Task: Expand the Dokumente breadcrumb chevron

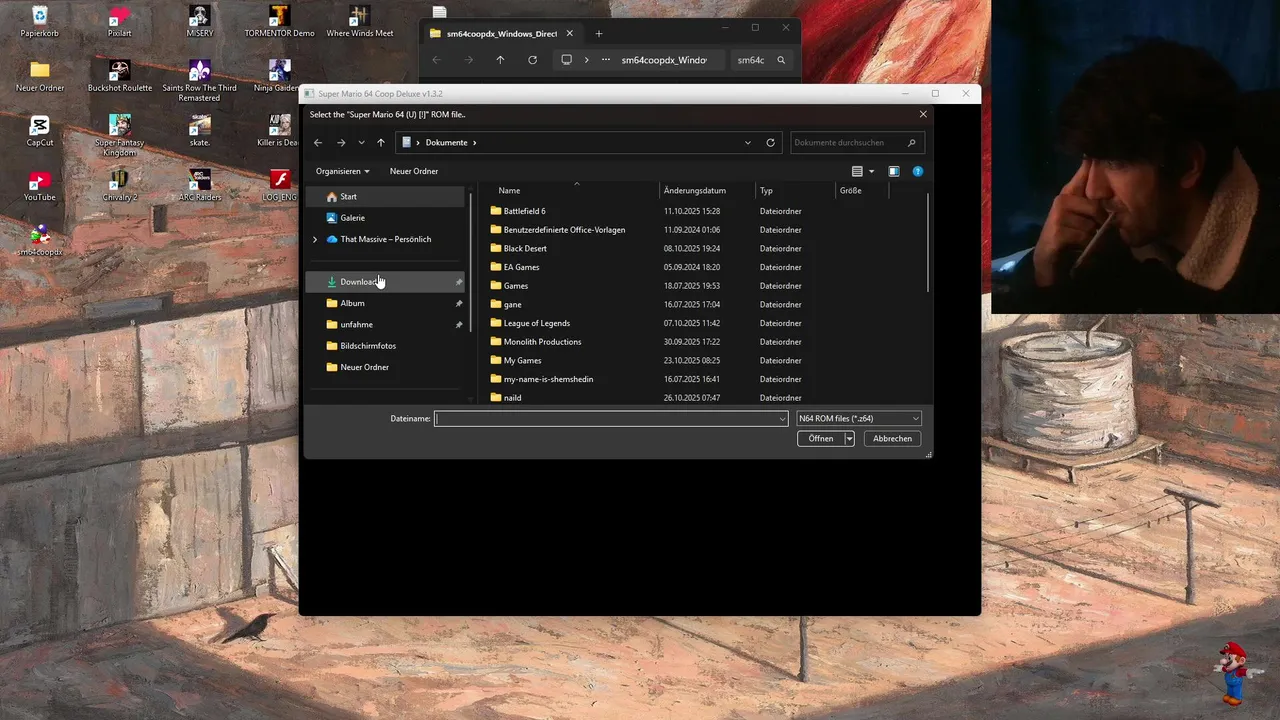Action: point(474,143)
